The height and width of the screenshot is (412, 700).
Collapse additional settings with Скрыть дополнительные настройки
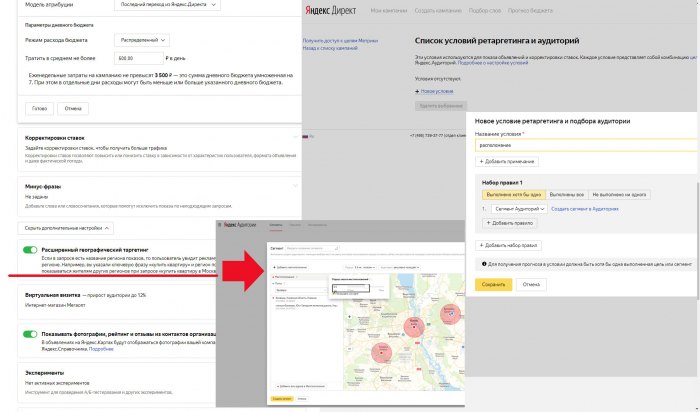pos(66,228)
